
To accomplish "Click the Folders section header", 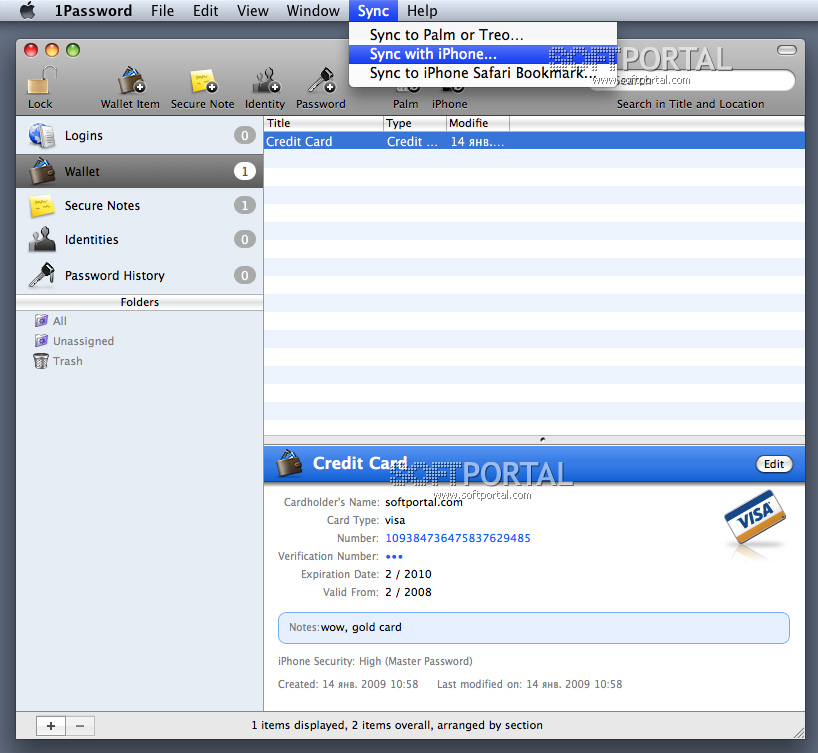I will [x=139, y=302].
